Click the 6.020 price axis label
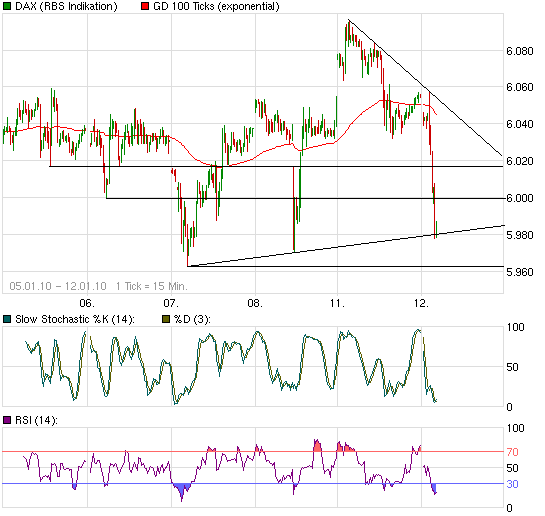The height and width of the screenshot is (516, 545). click(520, 161)
